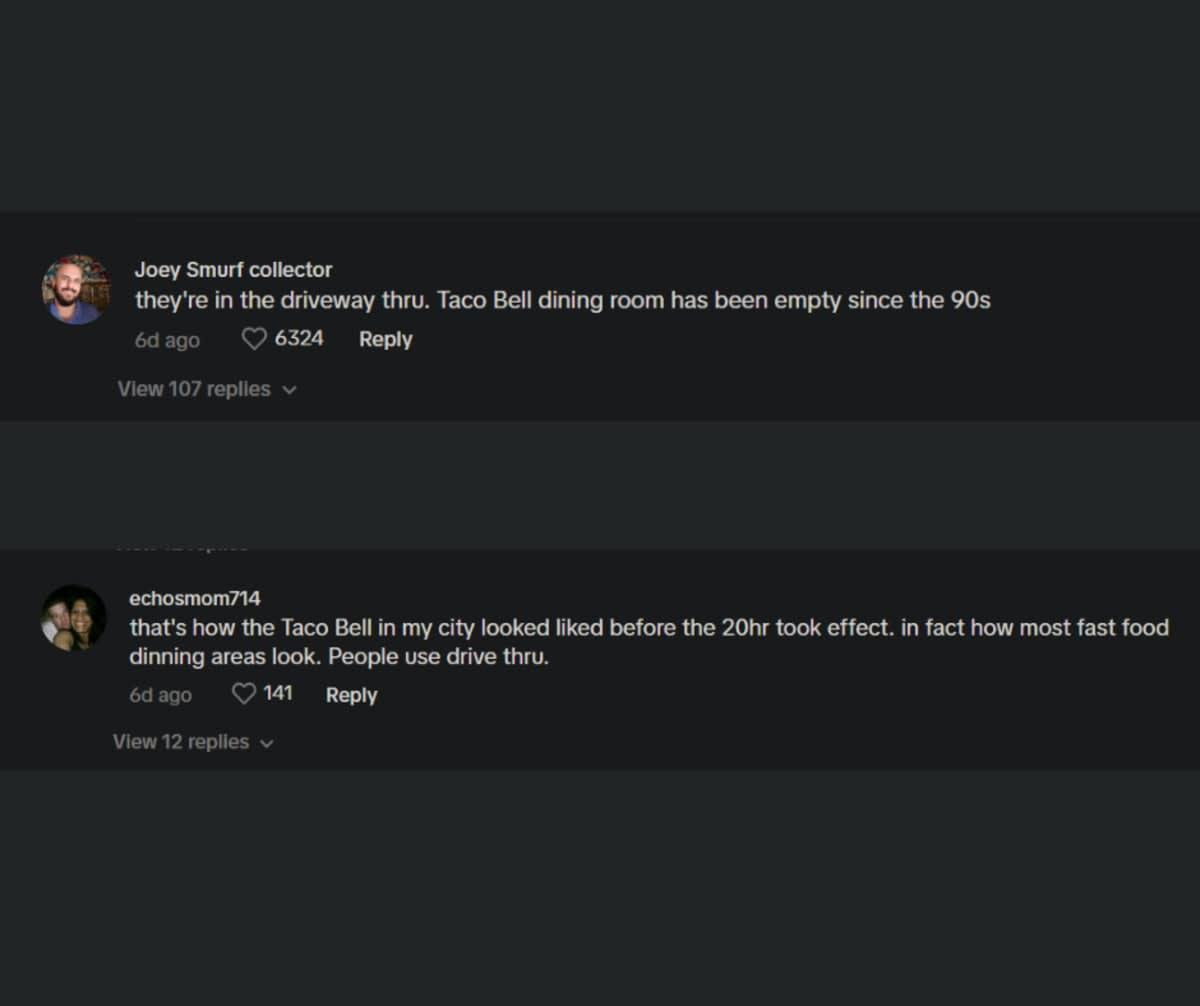Click the 141 like count
This screenshot has height=1006, width=1200.
(x=278, y=693)
